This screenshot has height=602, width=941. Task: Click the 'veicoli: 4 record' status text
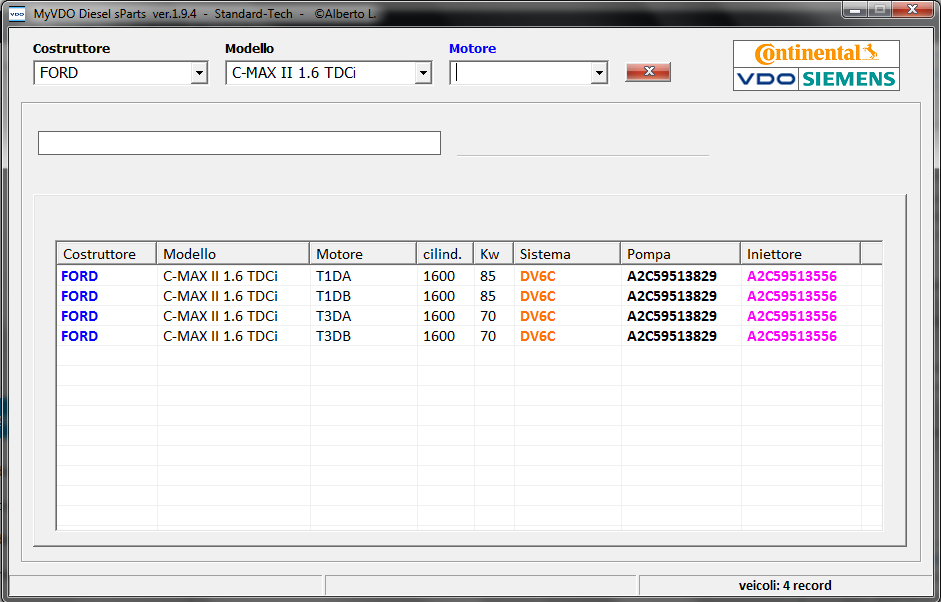[785, 585]
